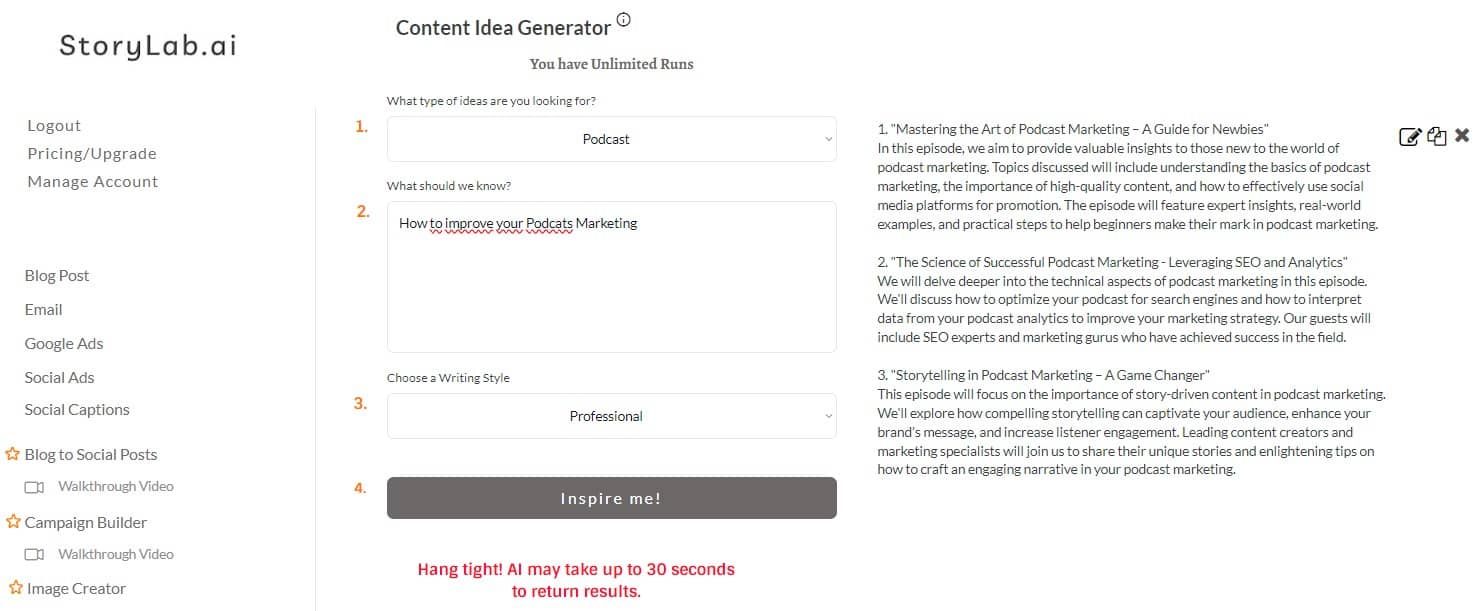
Task: Click the star icon beside Image Creator
Action: (x=12, y=587)
